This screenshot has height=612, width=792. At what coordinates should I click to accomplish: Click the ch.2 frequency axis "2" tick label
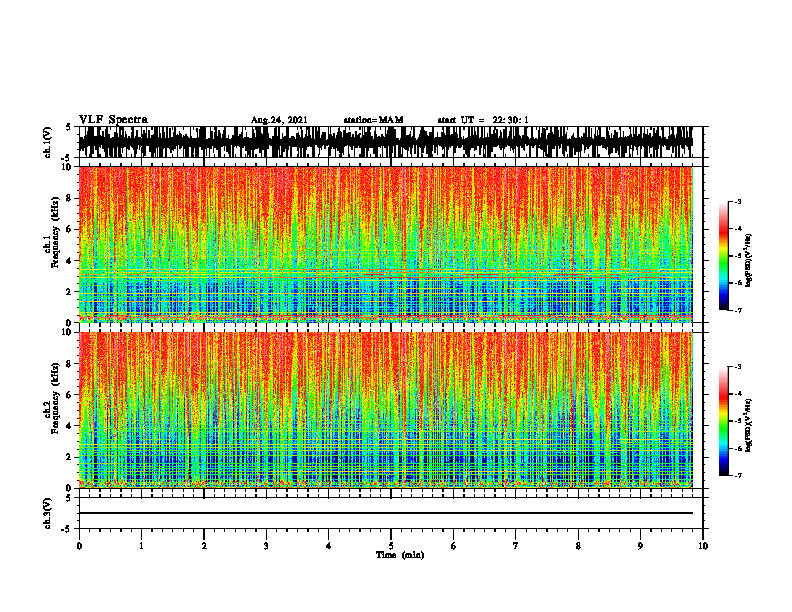point(70,457)
